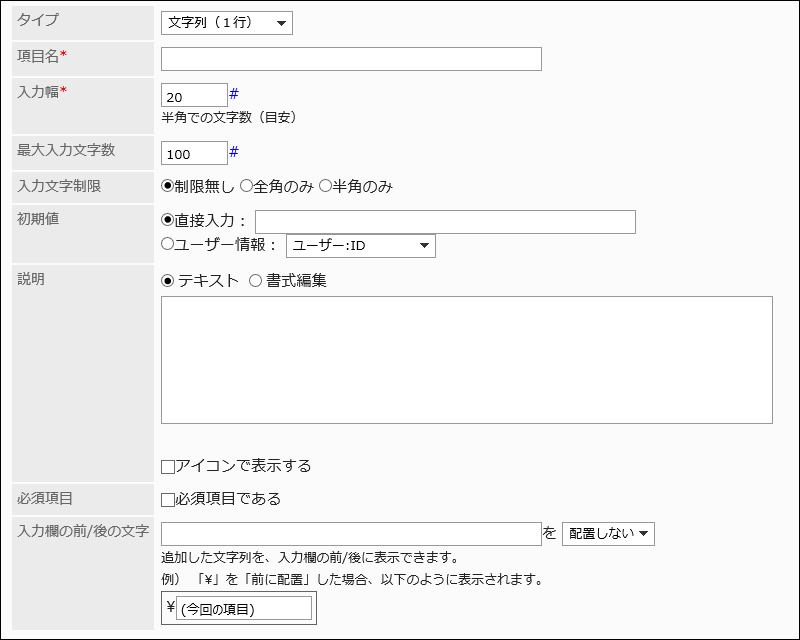The width and height of the screenshot is (800, 640).
Task: Click the # link next to 入力幅
Action: pyautogui.click(x=234, y=94)
